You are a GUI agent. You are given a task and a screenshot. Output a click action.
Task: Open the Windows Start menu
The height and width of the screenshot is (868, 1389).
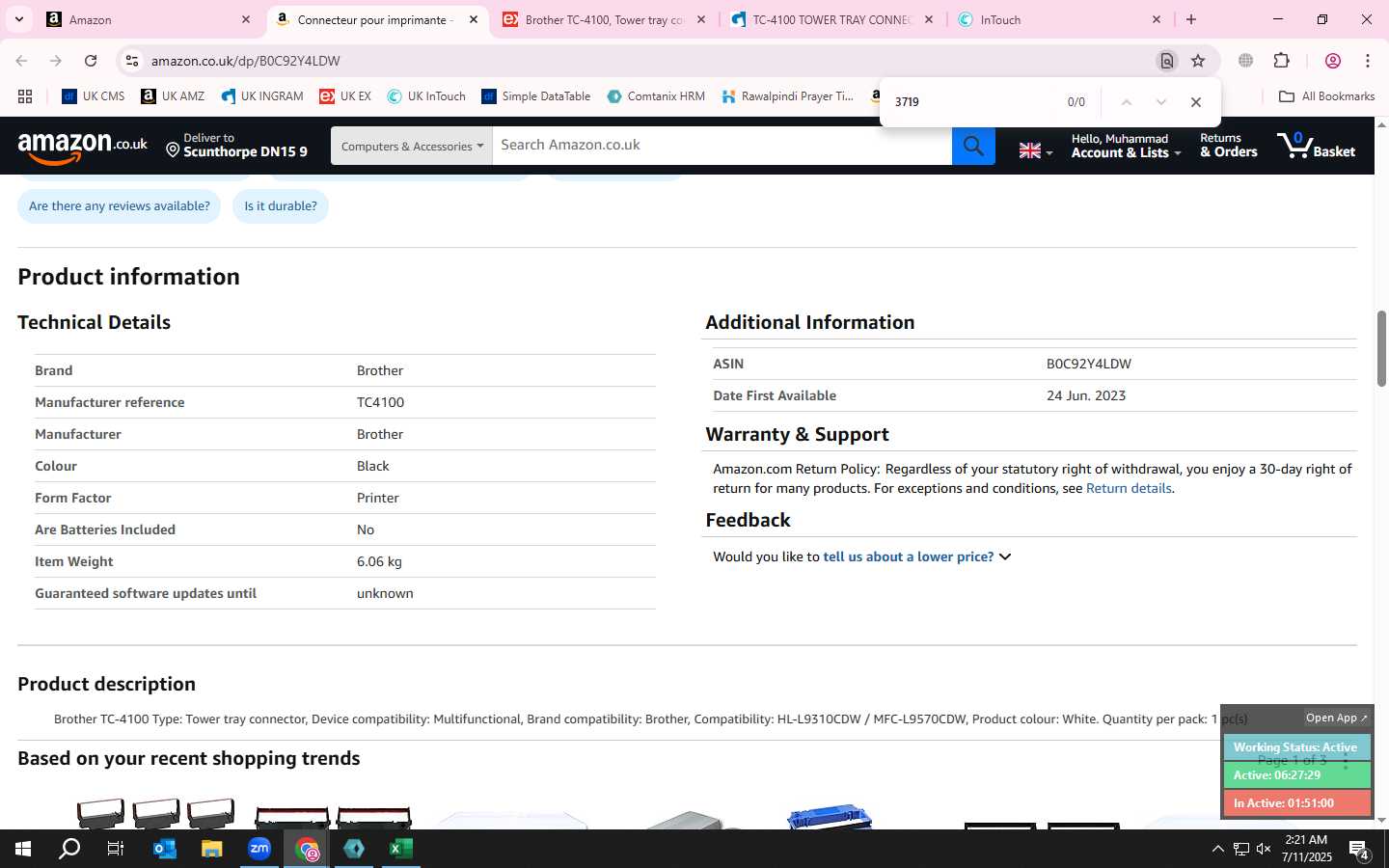(23, 850)
